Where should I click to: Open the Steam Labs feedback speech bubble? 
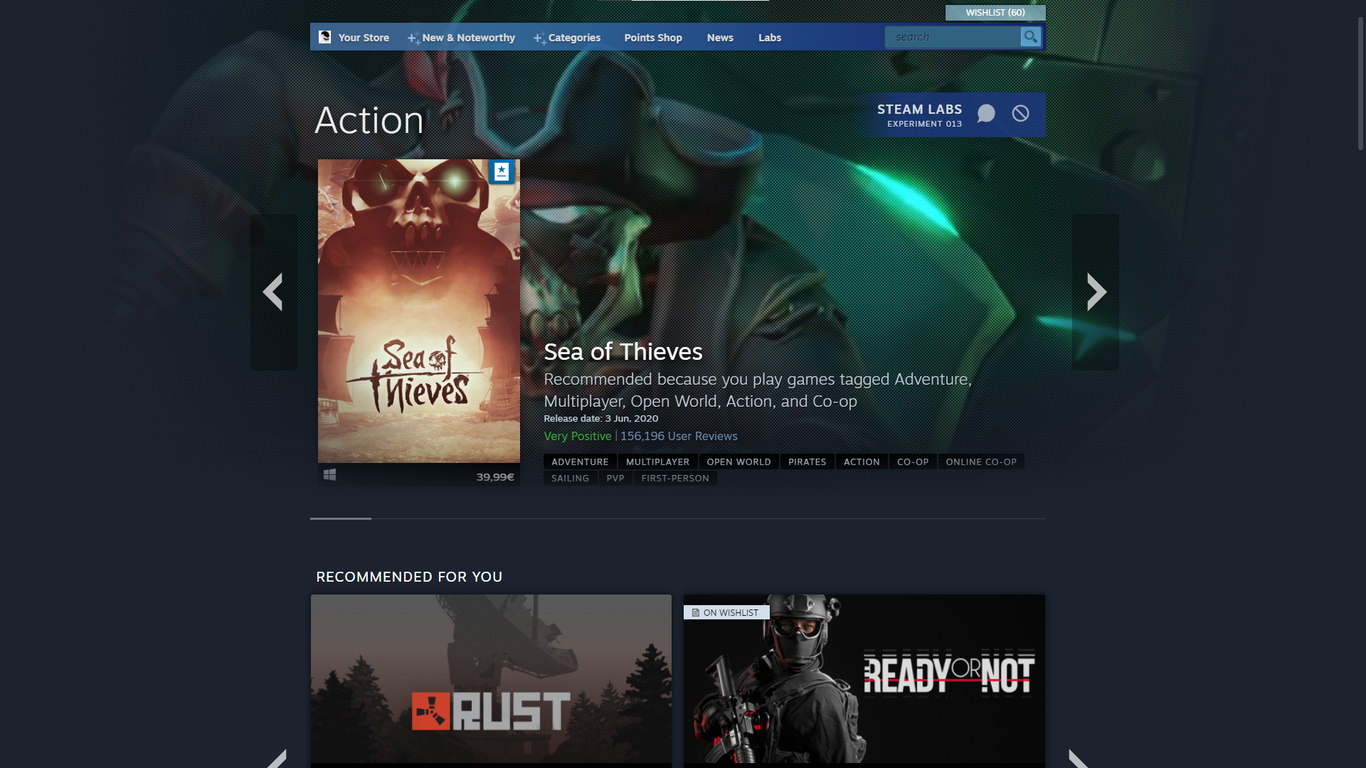986,113
